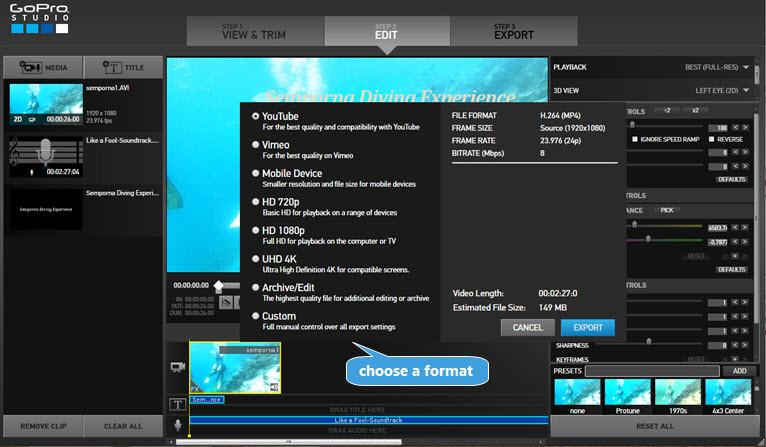Click the FX badge on timeline clip
The image size is (766, 447).
coord(195,389)
